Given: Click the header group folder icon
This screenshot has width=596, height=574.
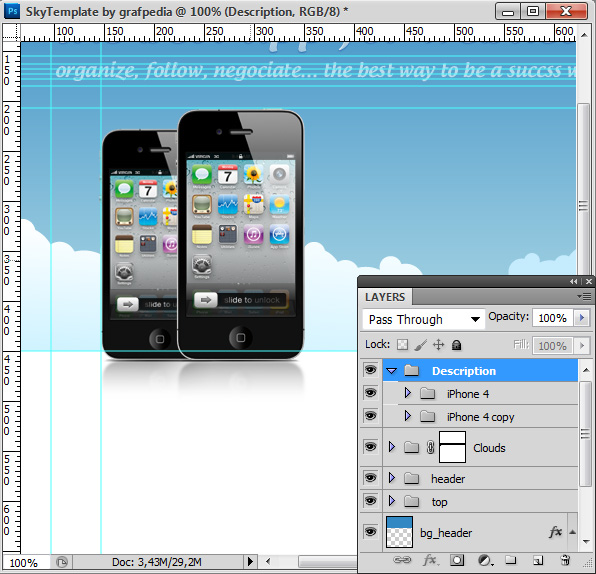Looking at the screenshot, I should click(411, 478).
